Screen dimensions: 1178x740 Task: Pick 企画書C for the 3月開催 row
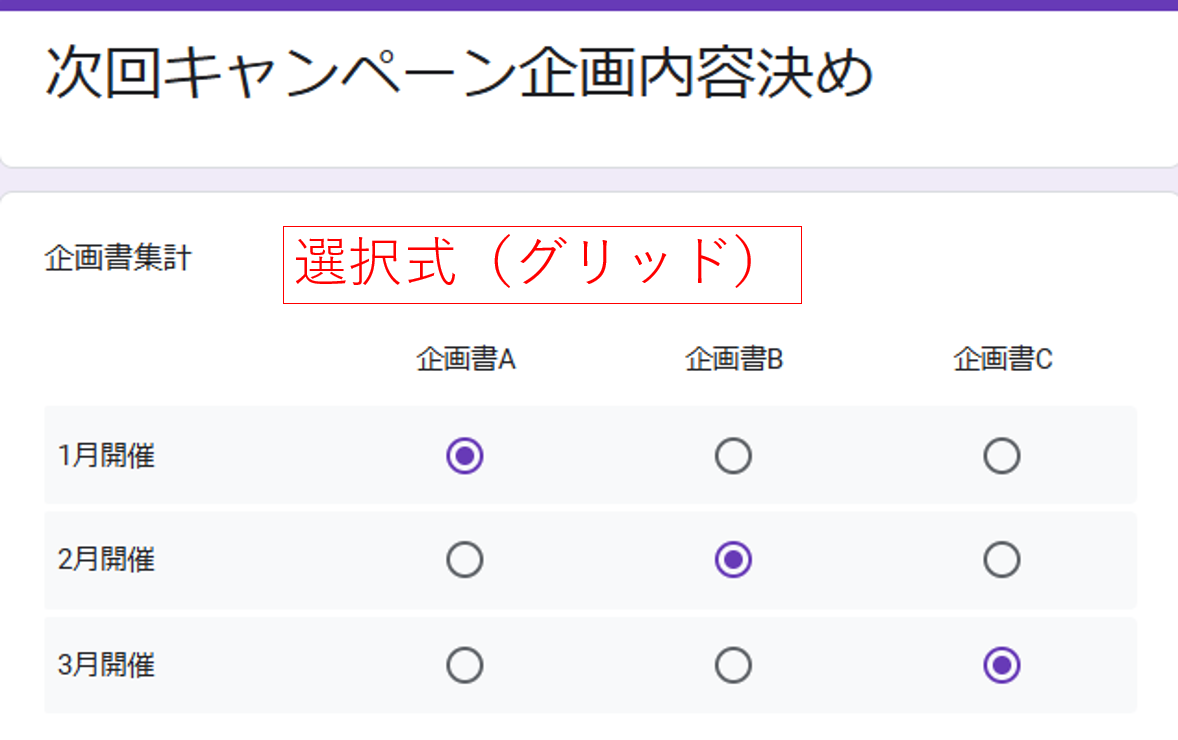click(x=1001, y=665)
